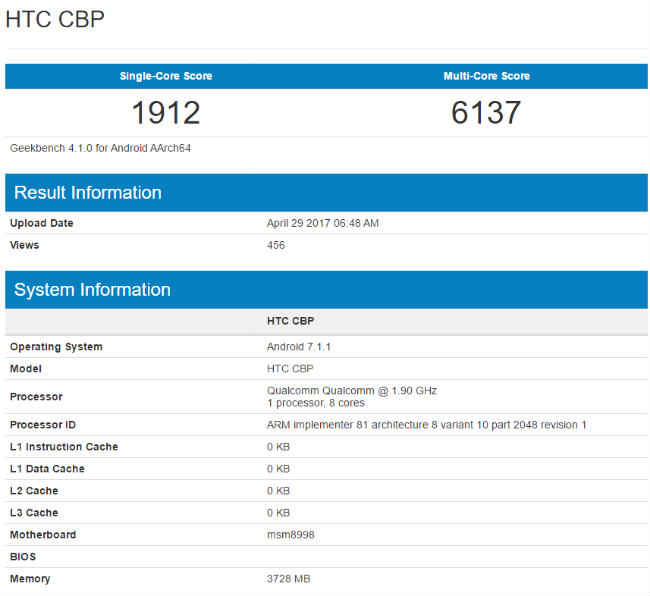This screenshot has height=596, width=650.
Task: Select the Android 7.1.1 value
Action: pos(298,346)
